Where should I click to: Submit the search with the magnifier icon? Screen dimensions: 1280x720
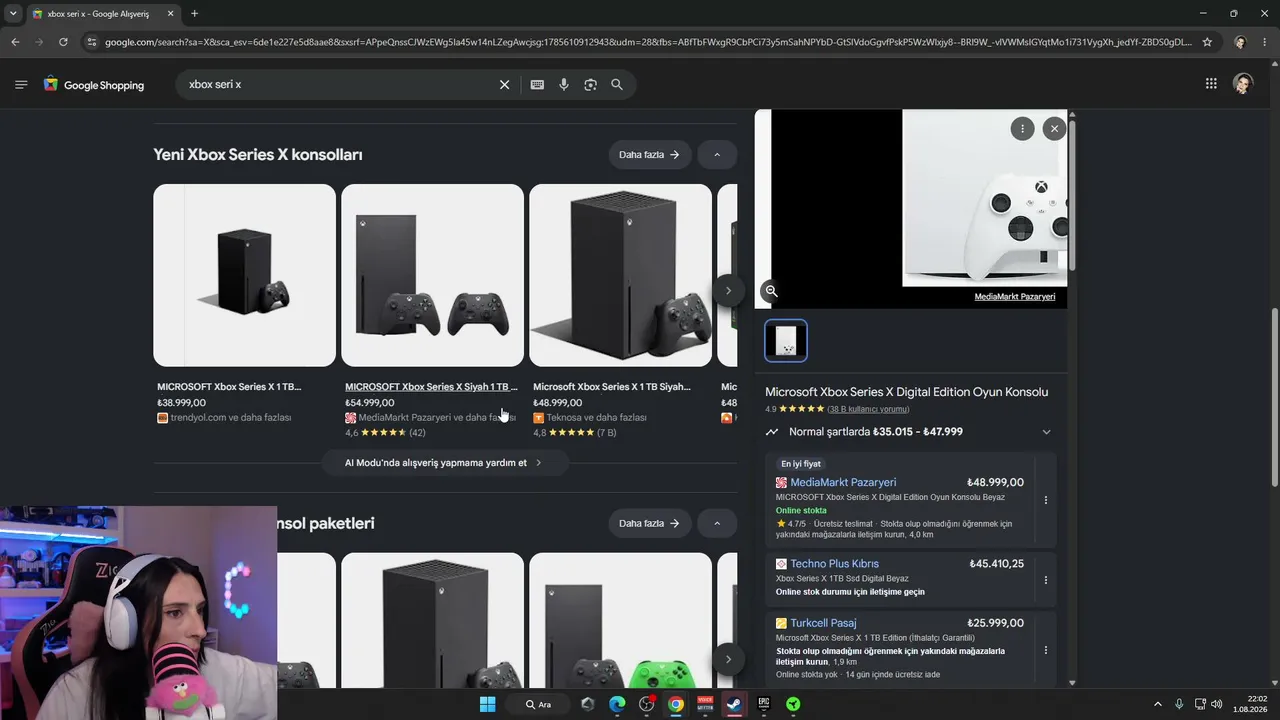(x=617, y=85)
